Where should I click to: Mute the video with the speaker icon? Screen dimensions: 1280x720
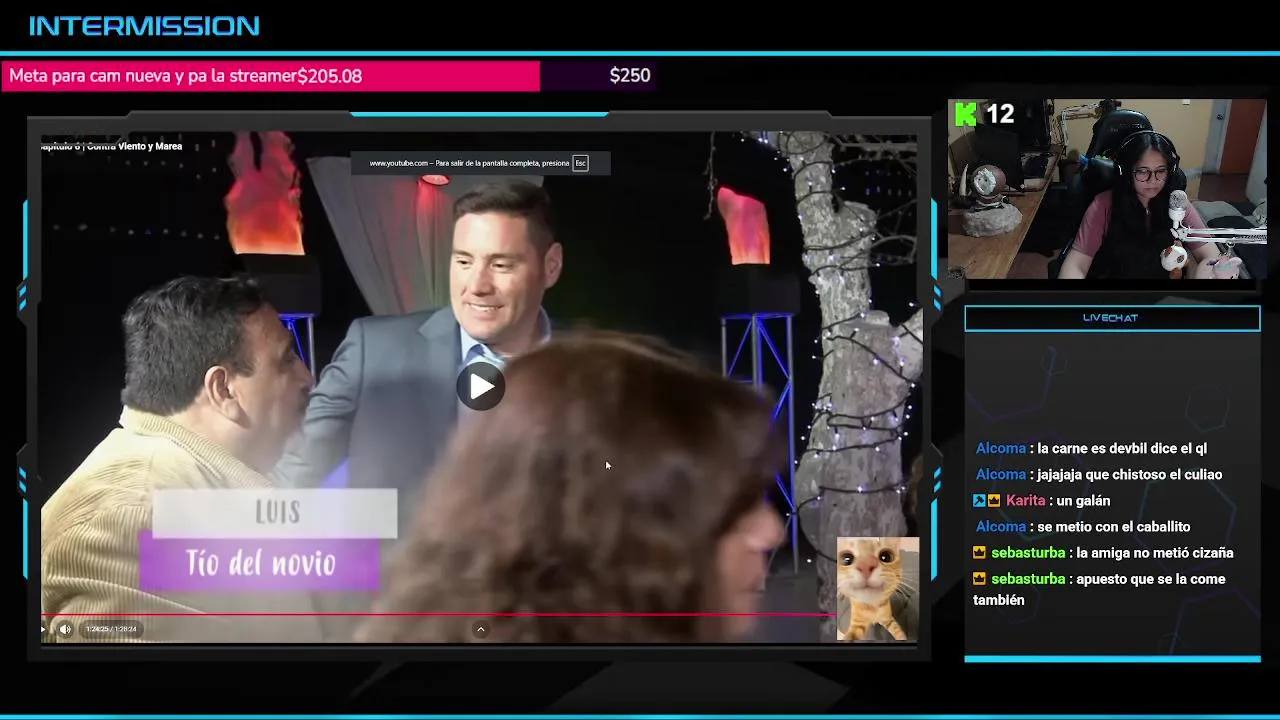tap(65, 629)
